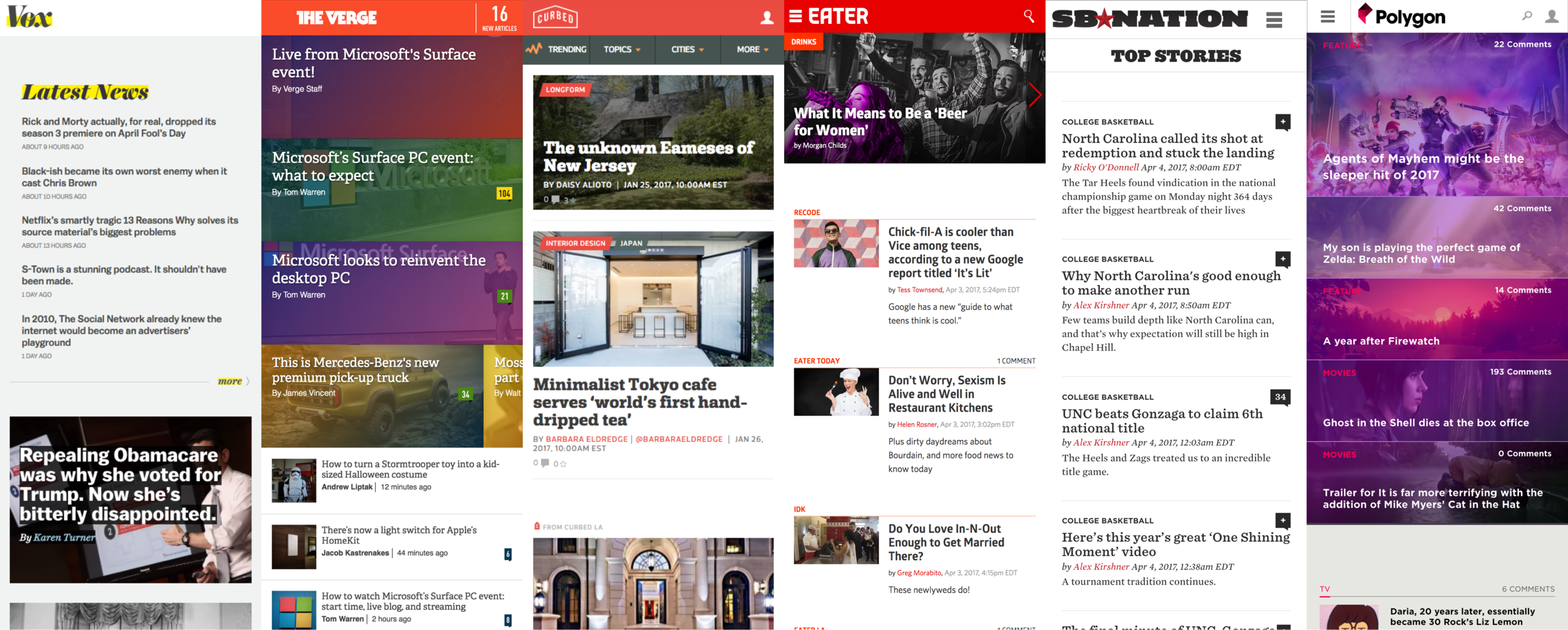The height and width of the screenshot is (630, 1568).
Task: Click the Interior Design tag on Curbed
Action: pos(575,243)
